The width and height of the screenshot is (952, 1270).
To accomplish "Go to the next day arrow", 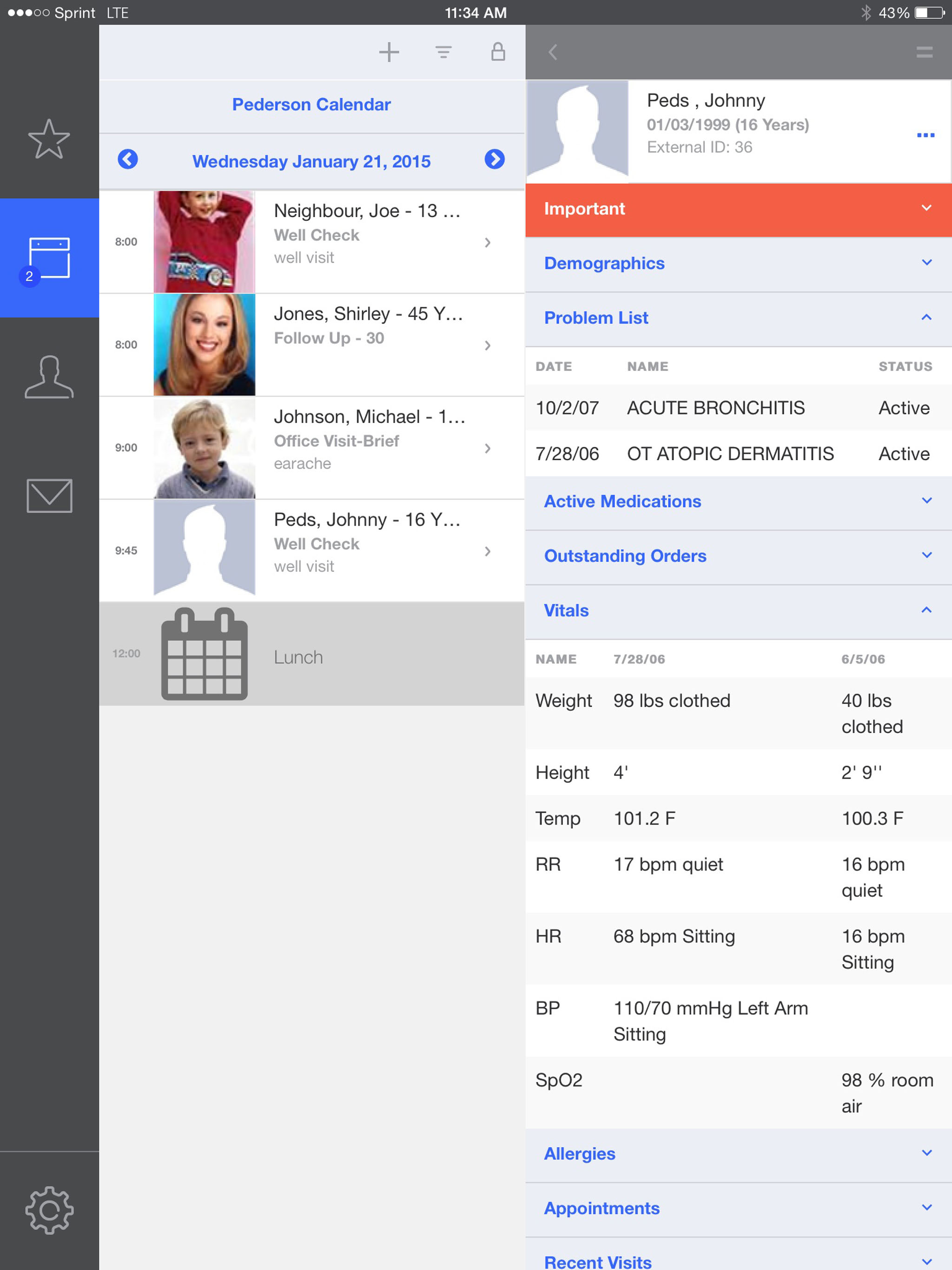I will tap(495, 159).
